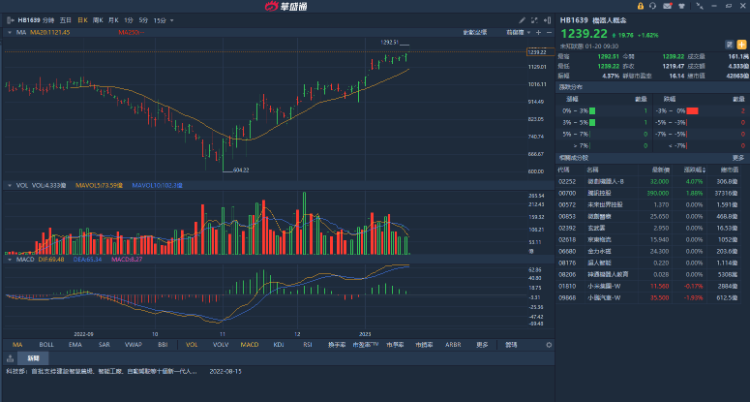Click 更多 link in constituent stocks section
The image size is (750, 402).
[738, 157]
